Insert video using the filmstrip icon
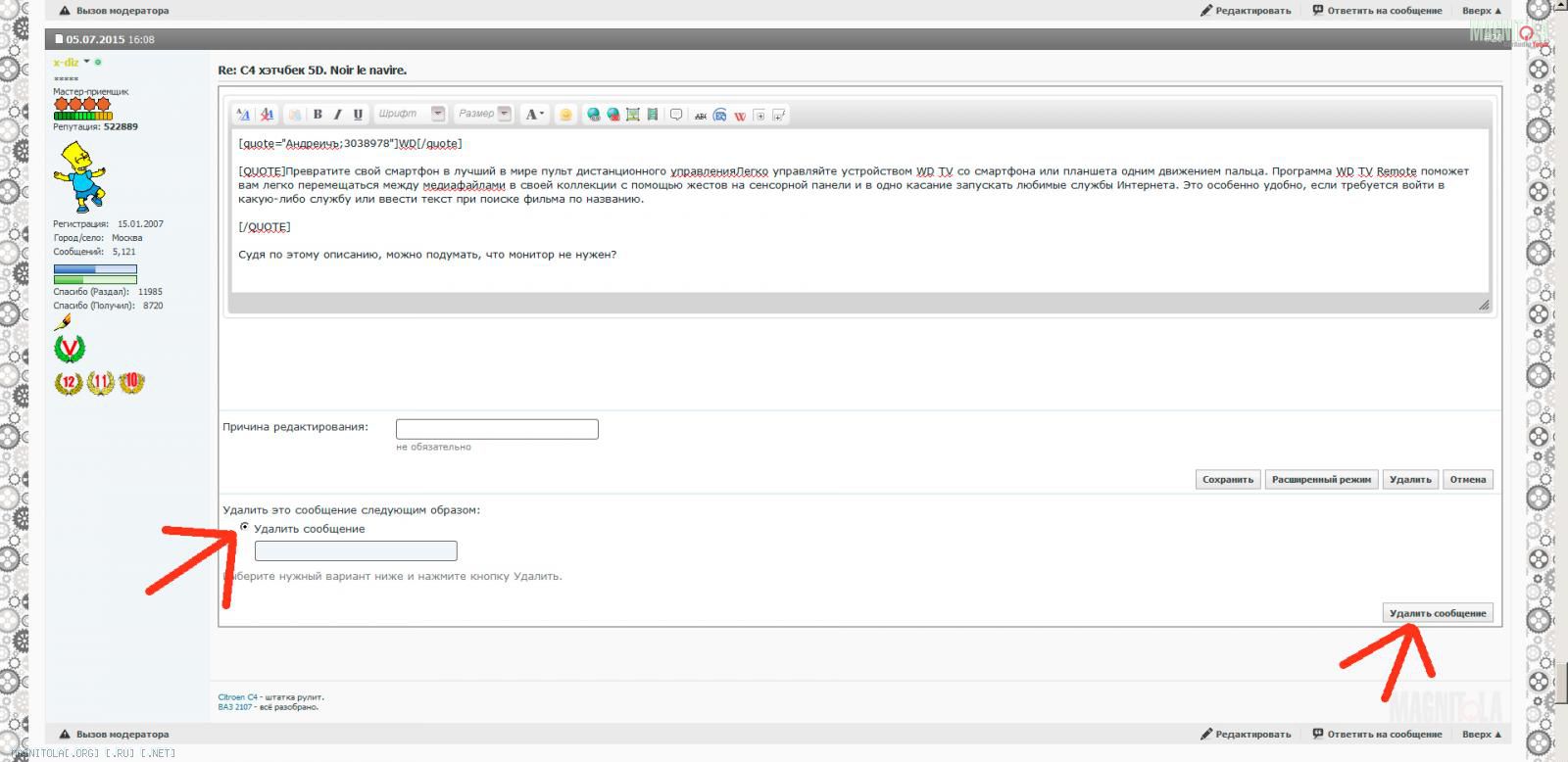This screenshot has width=1568, height=762. click(652, 115)
